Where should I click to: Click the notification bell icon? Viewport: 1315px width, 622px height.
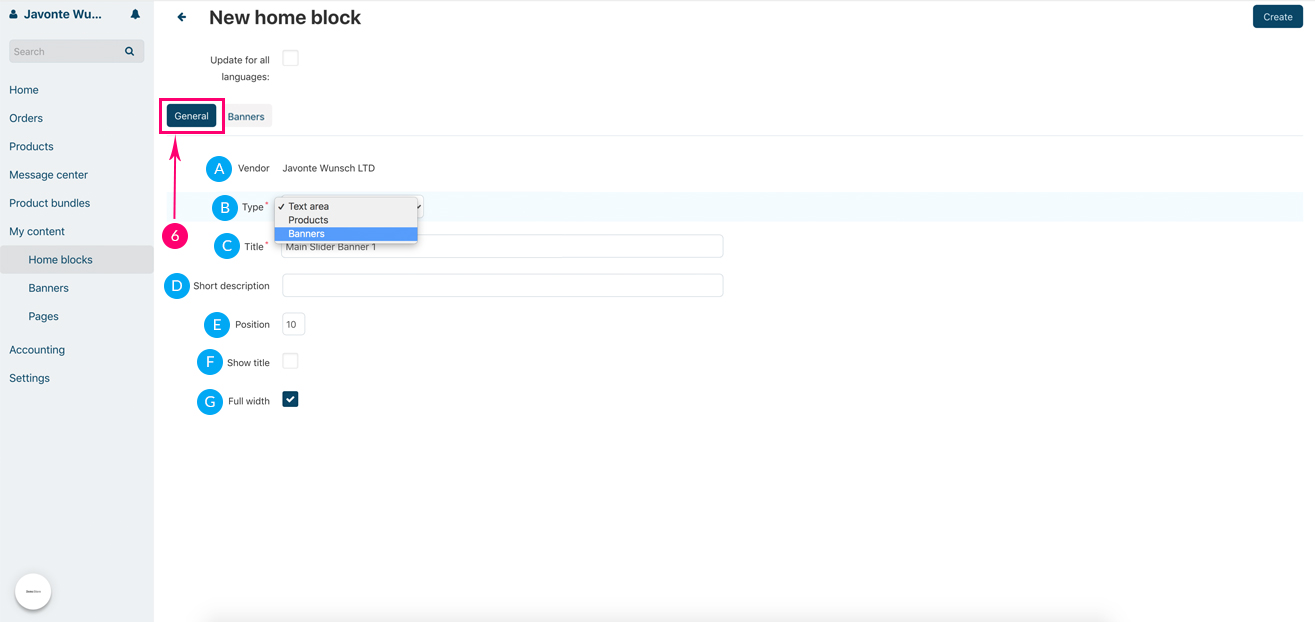(x=135, y=15)
